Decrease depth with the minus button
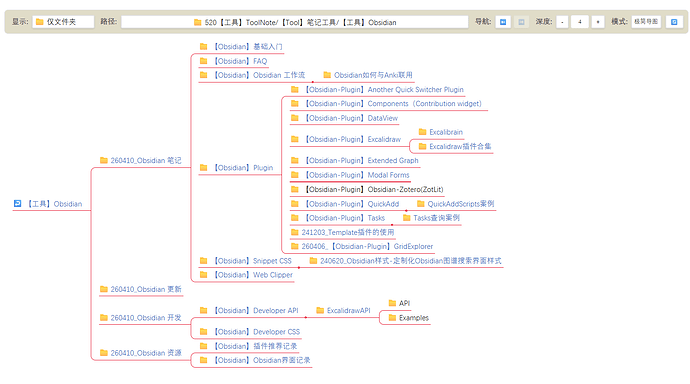The width and height of the screenshot is (690, 384). (562, 22)
